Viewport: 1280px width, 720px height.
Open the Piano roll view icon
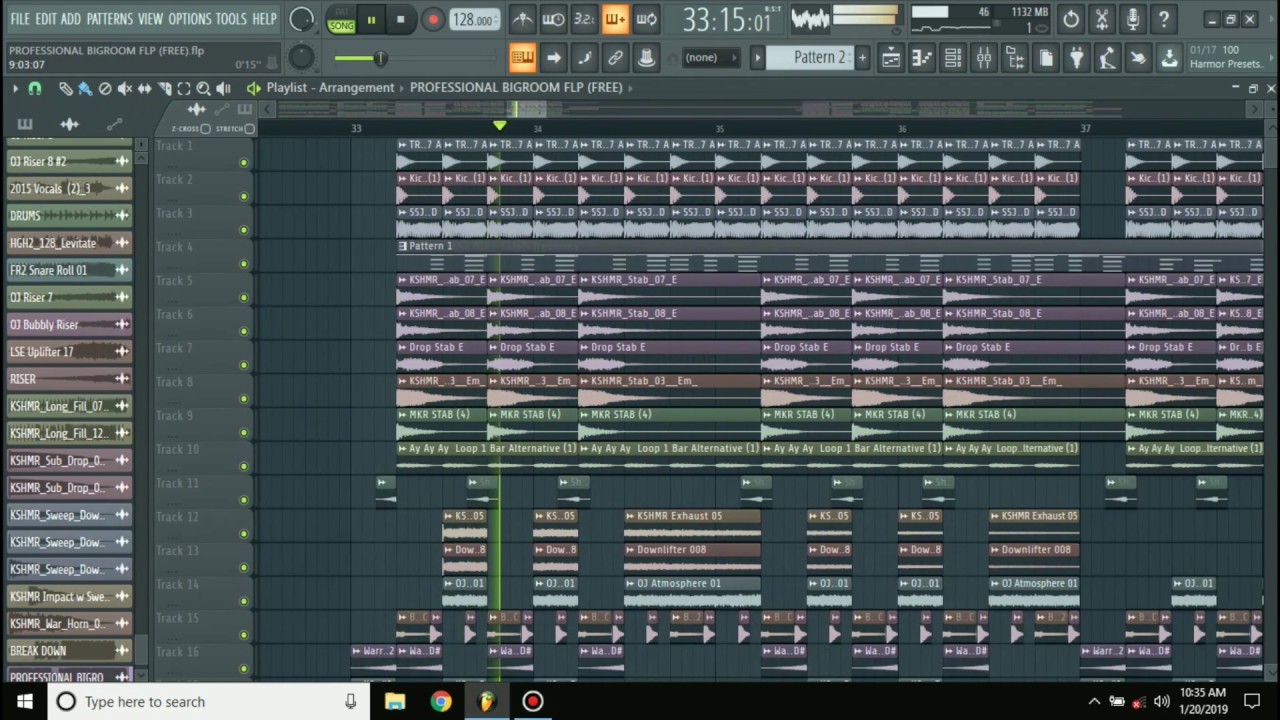pos(922,58)
